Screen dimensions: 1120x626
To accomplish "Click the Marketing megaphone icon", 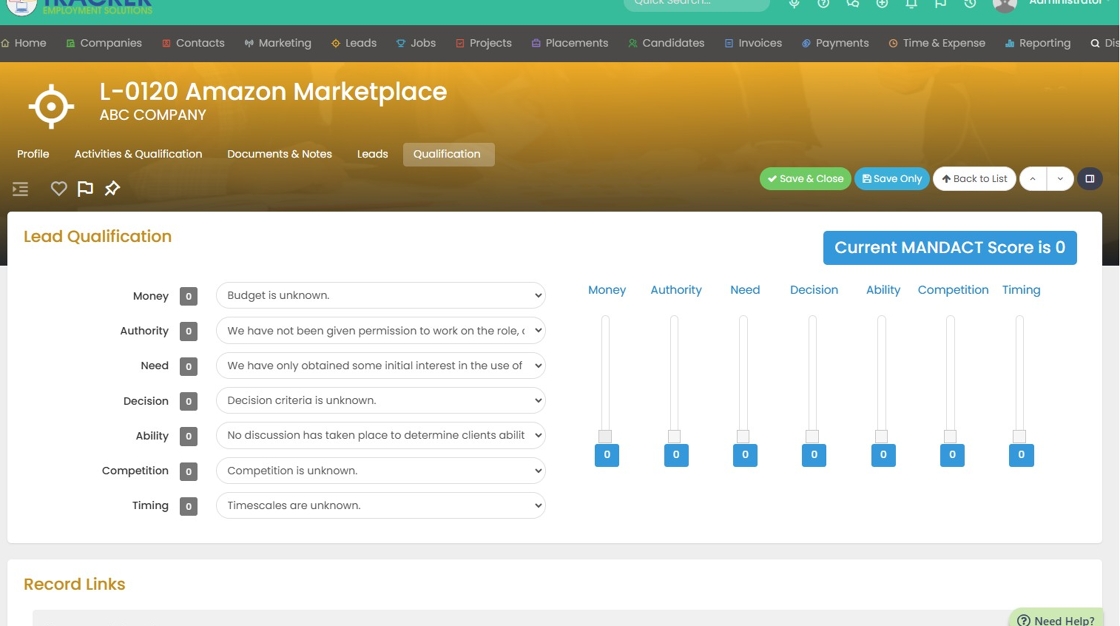I will coord(249,43).
